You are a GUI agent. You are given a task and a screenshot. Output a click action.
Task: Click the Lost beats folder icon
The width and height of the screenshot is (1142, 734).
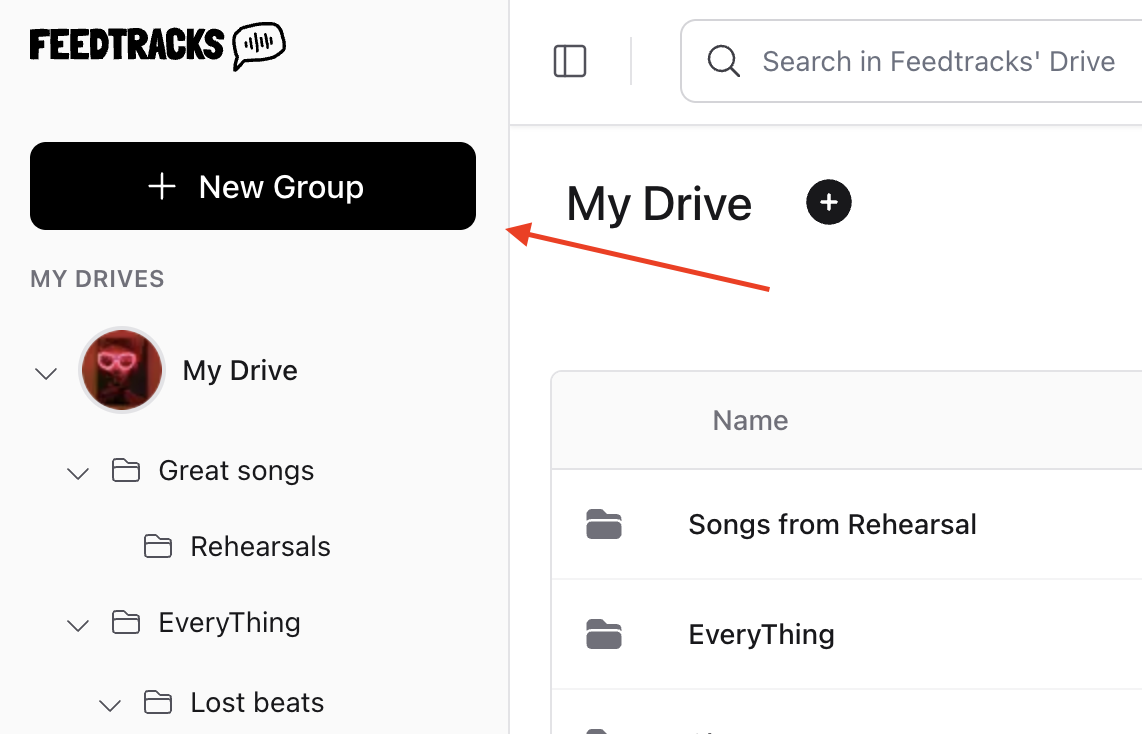click(x=159, y=702)
